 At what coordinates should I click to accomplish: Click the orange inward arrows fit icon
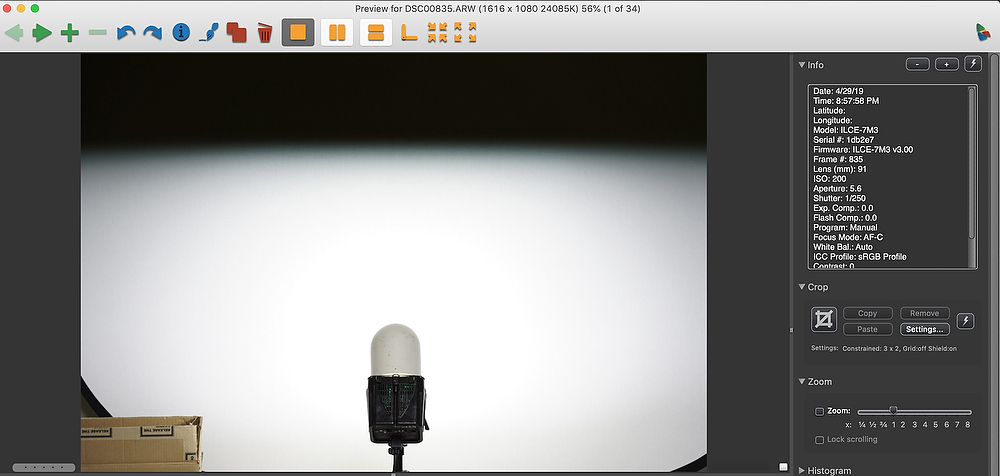point(438,33)
